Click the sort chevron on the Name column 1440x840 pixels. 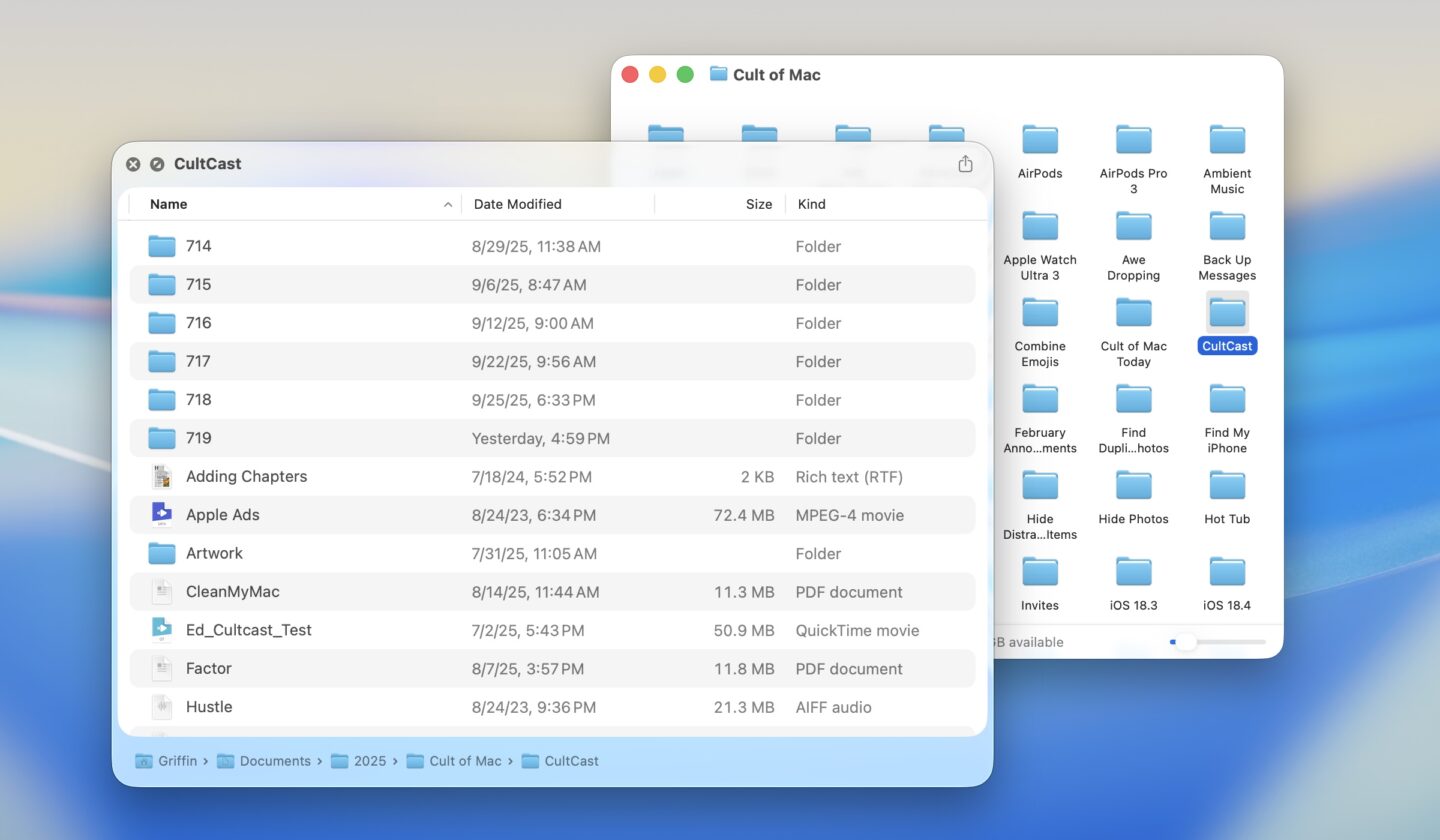(447, 204)
